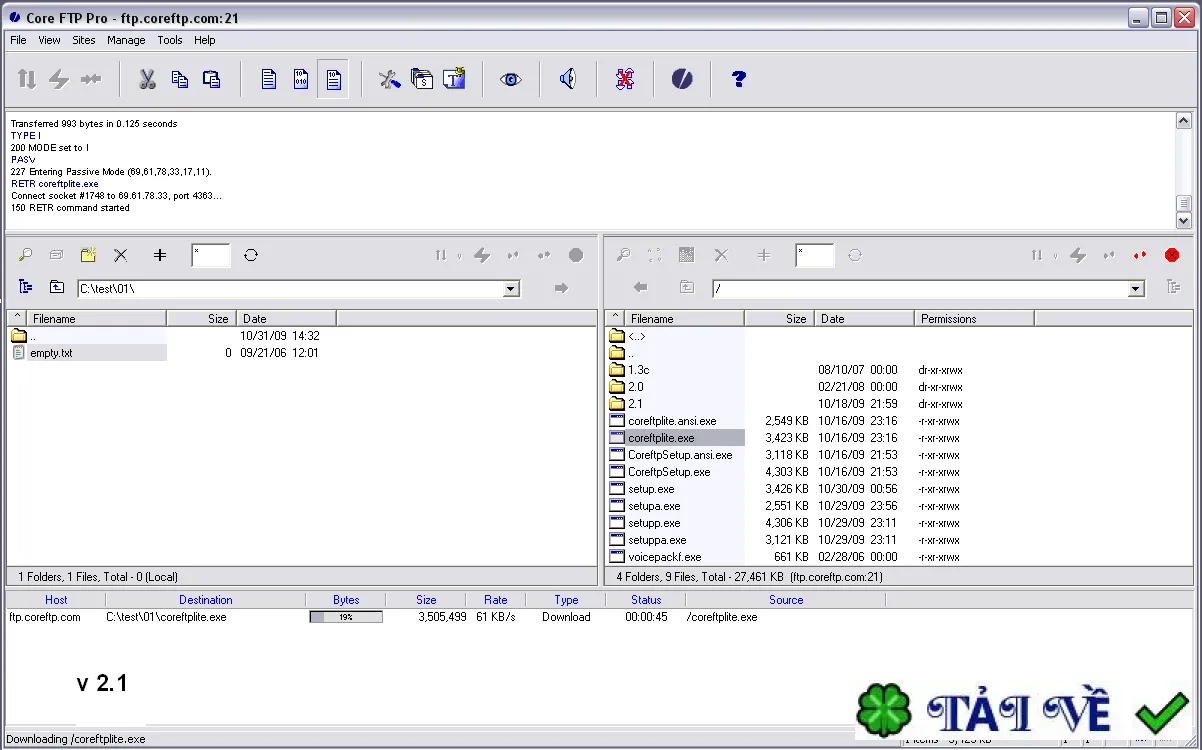Delete selected local file with X icon
Image resolution: width=1202 pixels, height=750 pixels.
pos(121,256)
